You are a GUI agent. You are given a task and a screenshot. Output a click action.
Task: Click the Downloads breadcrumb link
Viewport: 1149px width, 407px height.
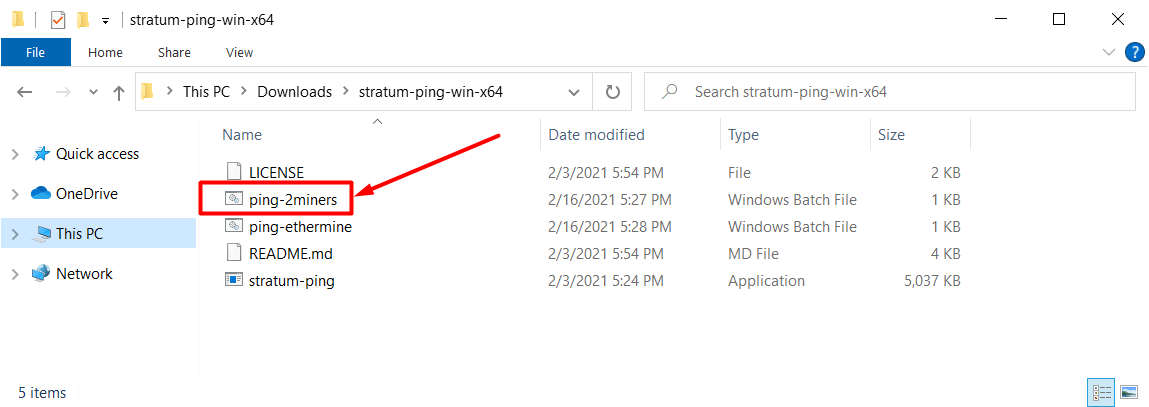[294, 92]
